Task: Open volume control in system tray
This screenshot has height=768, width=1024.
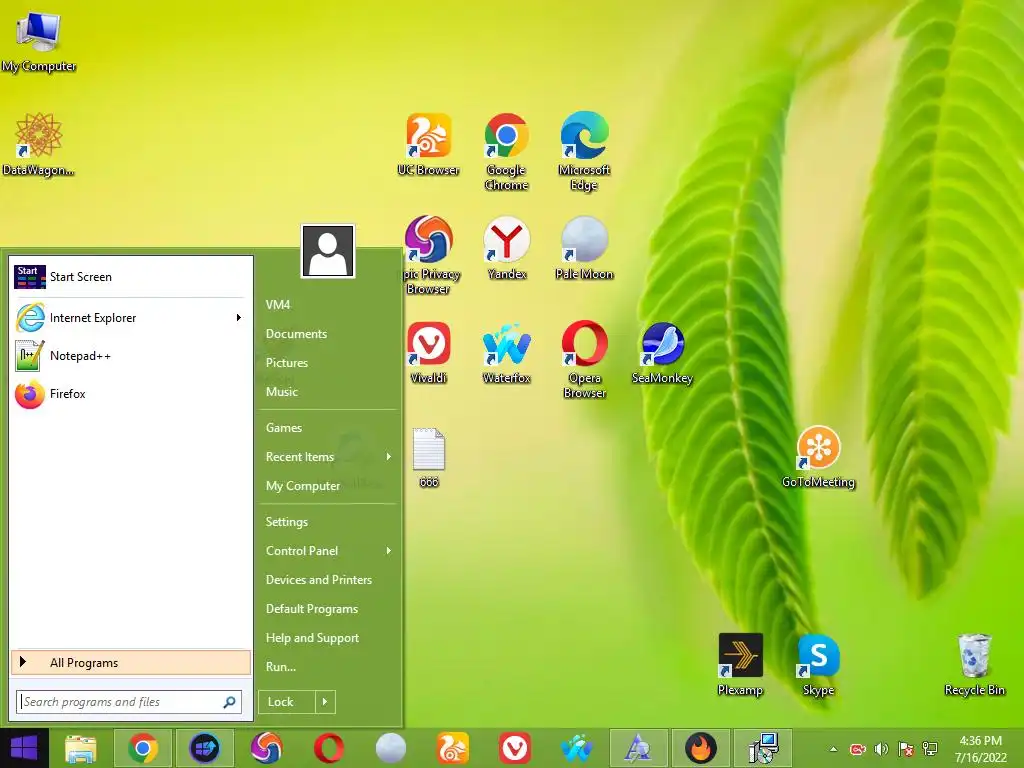Action: point(882,749)
